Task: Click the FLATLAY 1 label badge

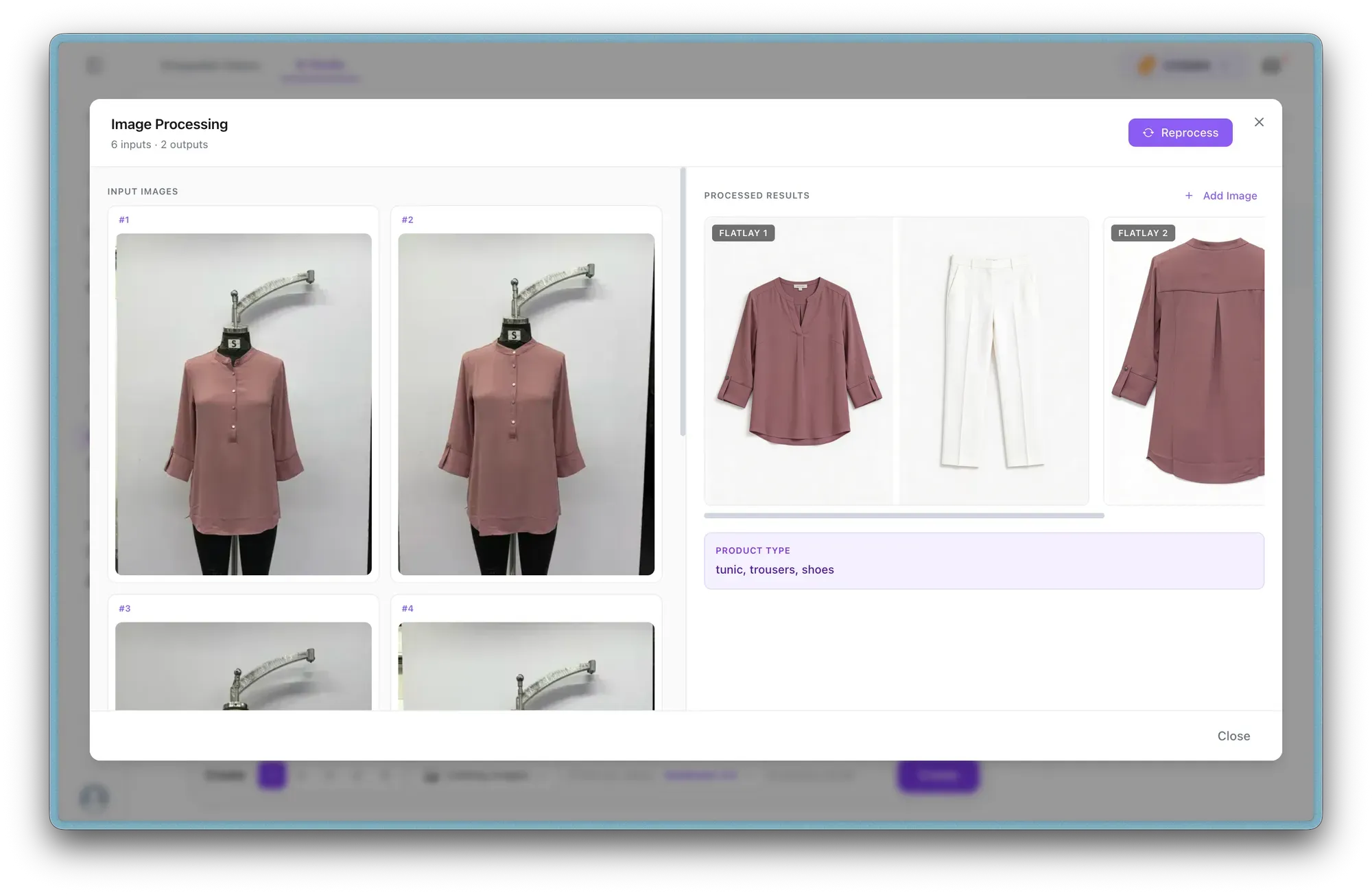Action: point(743,233)
